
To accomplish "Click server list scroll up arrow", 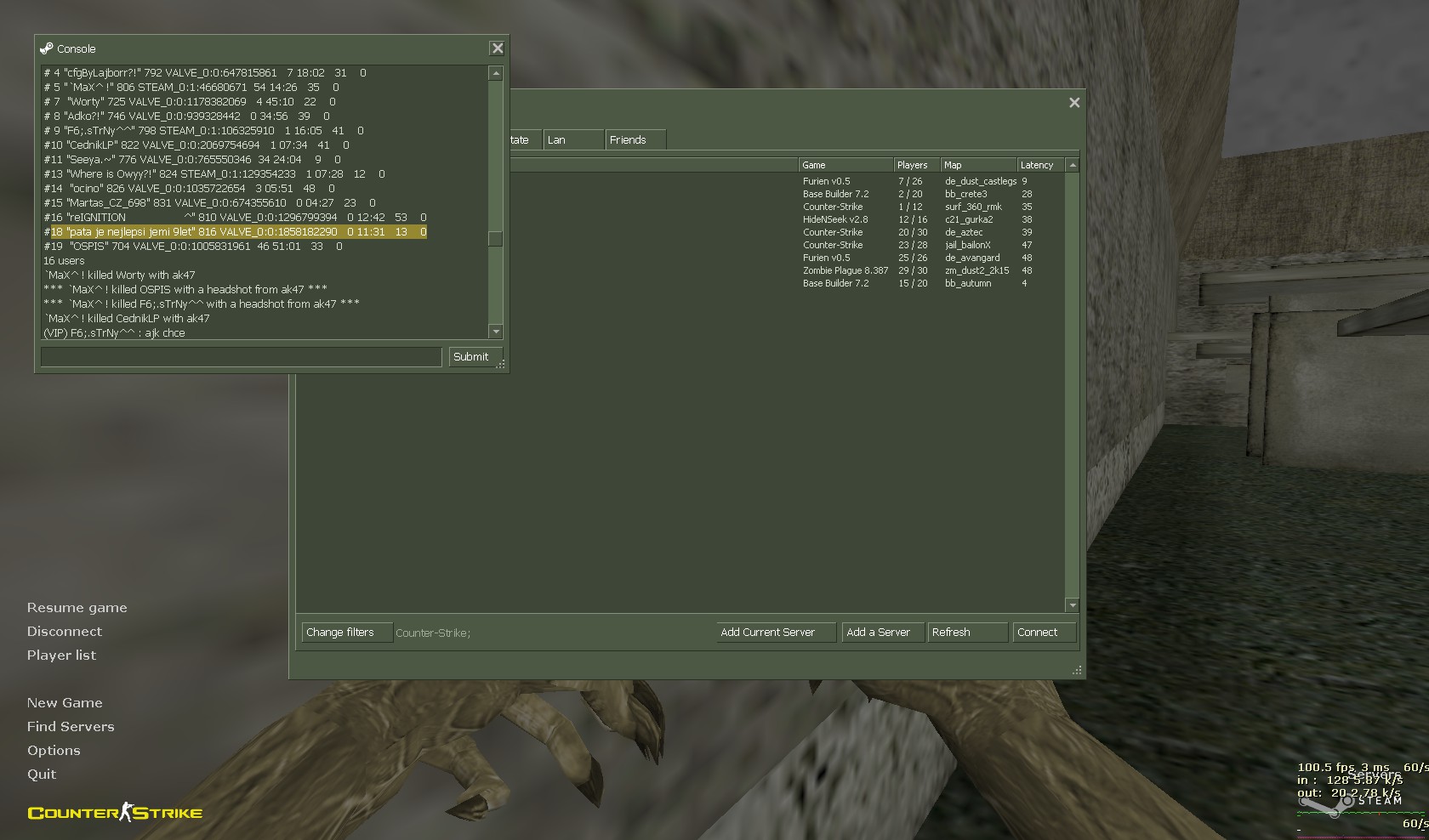I will pos(1073,165).
